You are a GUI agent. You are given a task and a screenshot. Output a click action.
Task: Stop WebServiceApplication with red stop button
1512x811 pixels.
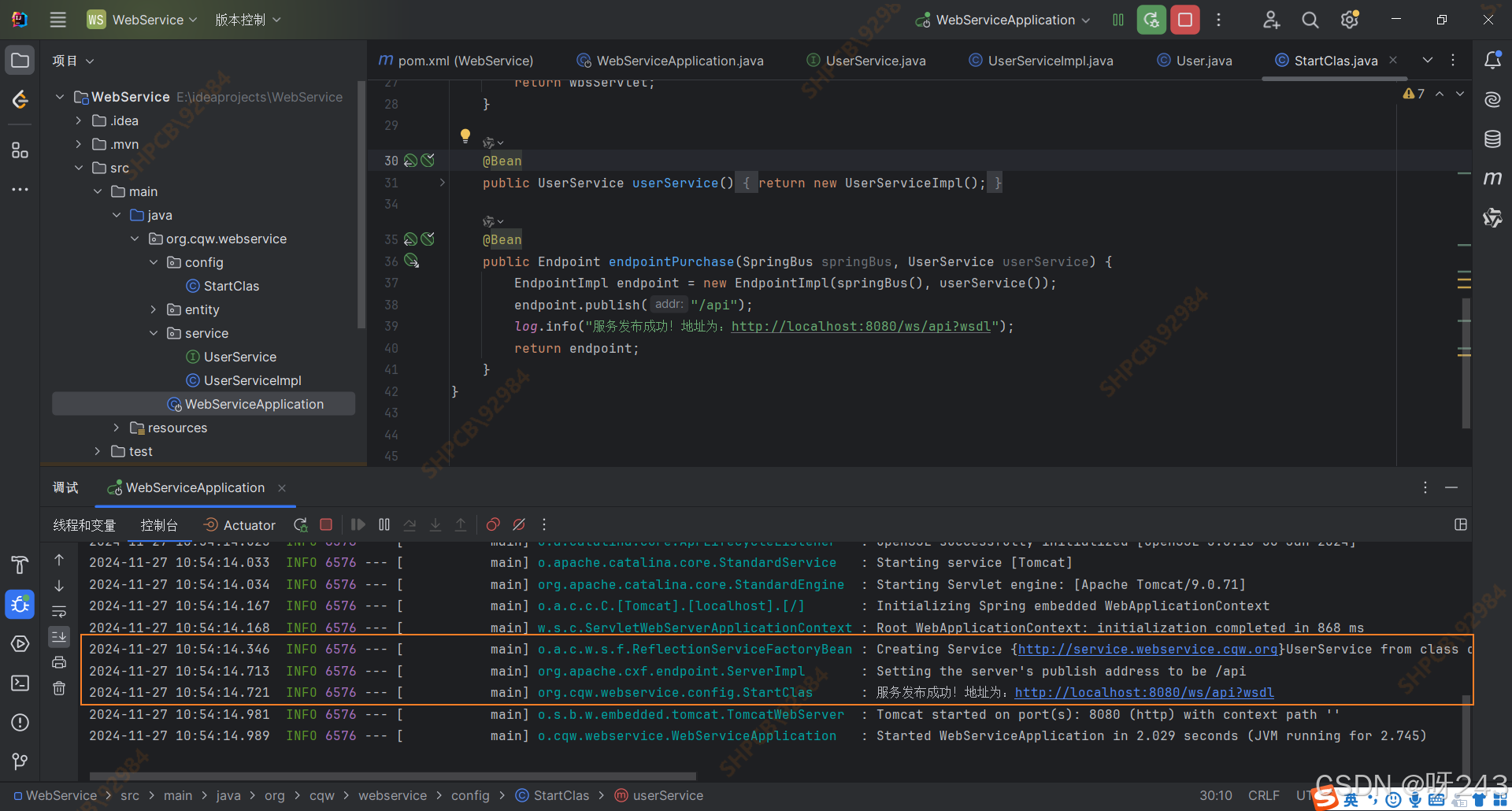1185,20
